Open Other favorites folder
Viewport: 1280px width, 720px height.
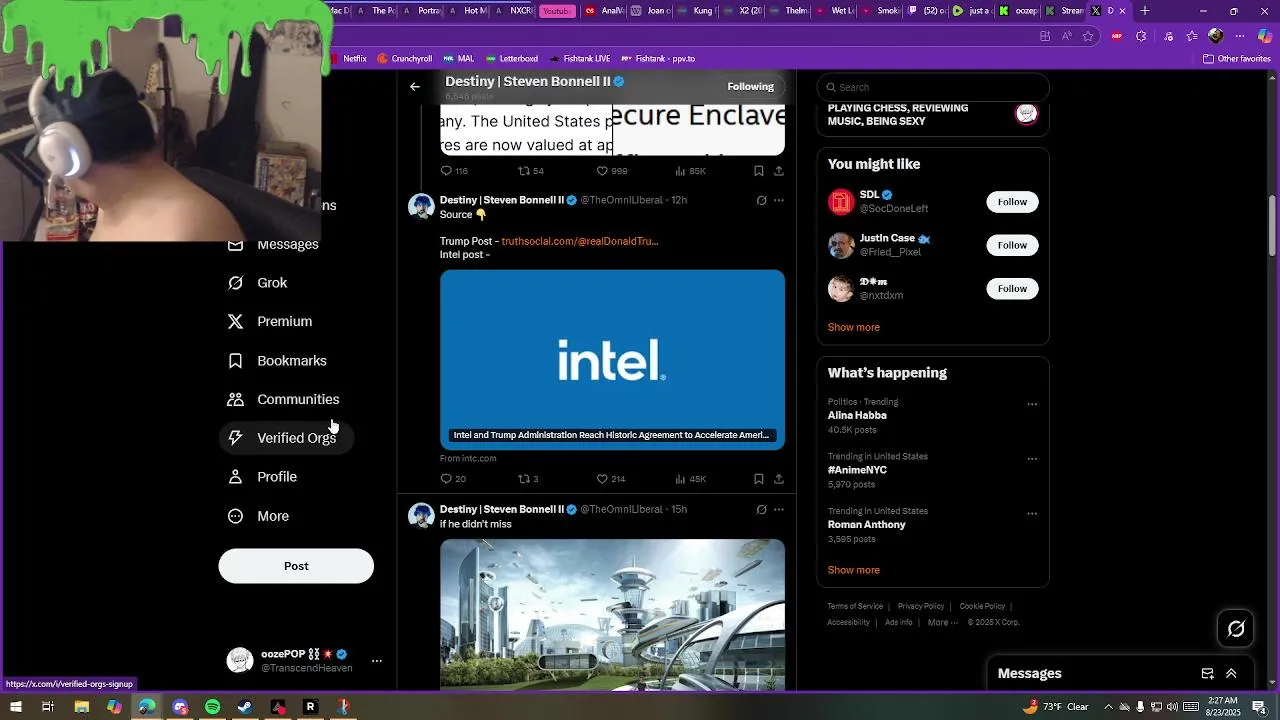(1237, 59)
